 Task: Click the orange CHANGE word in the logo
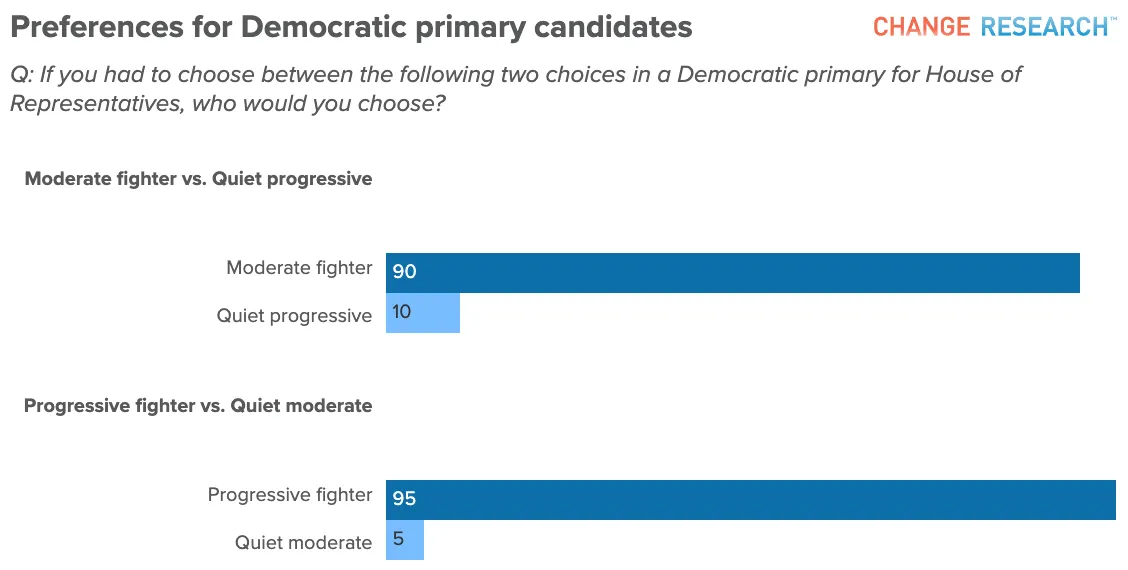point(921,27)
